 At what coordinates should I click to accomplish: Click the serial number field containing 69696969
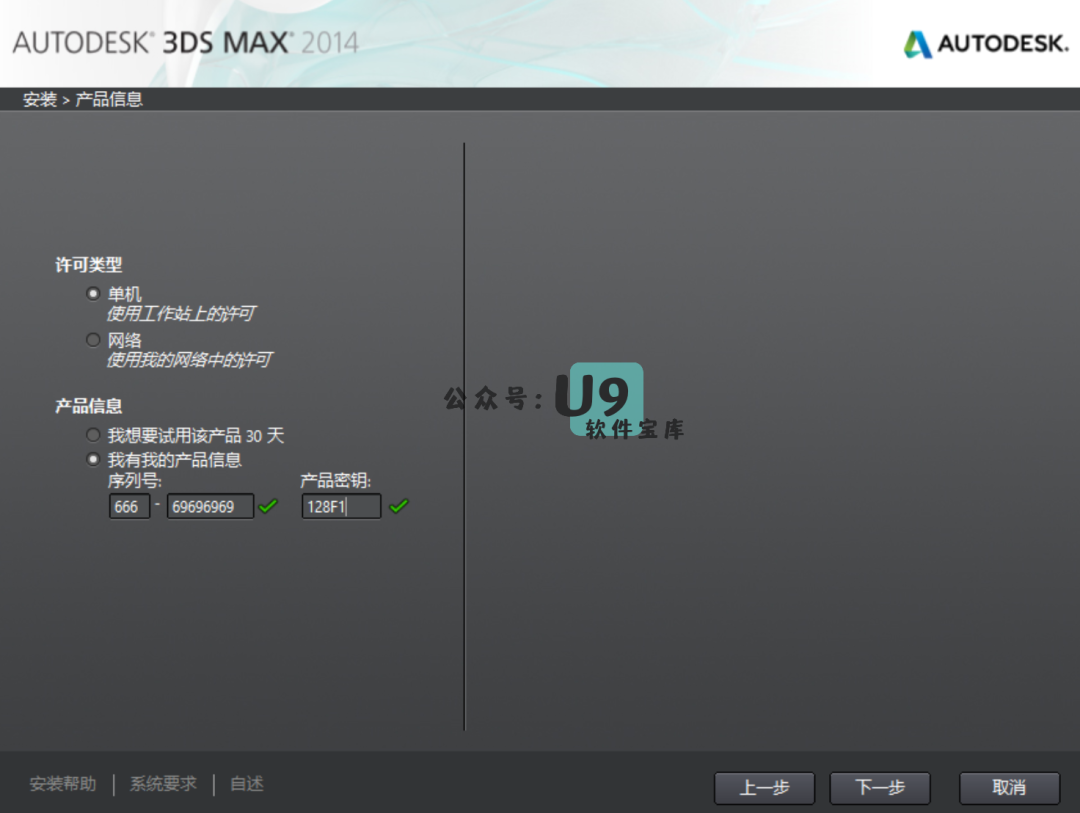click(x=210, y=507)
